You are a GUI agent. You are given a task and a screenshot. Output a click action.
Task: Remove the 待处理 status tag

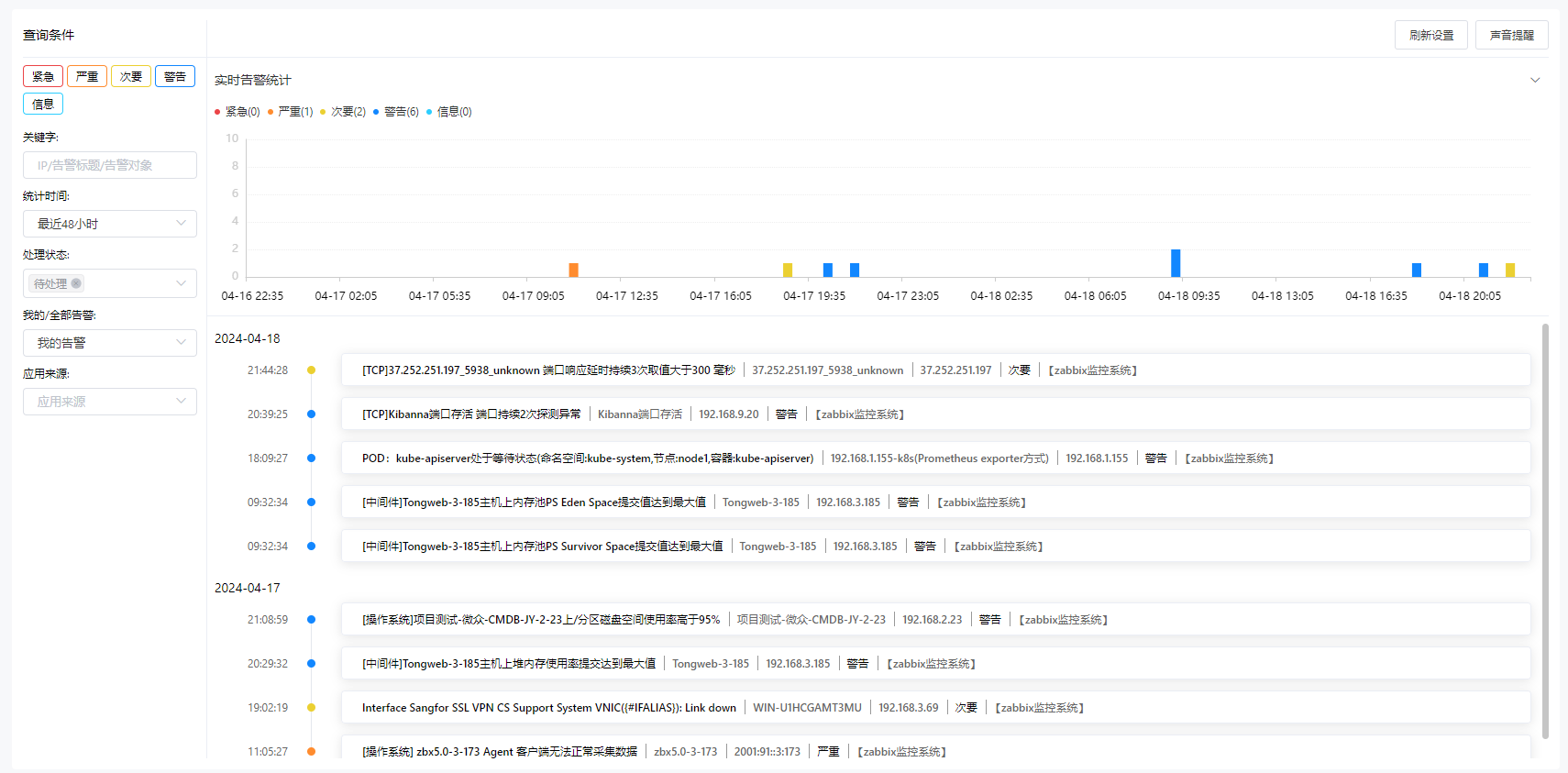tap(76, 283)
